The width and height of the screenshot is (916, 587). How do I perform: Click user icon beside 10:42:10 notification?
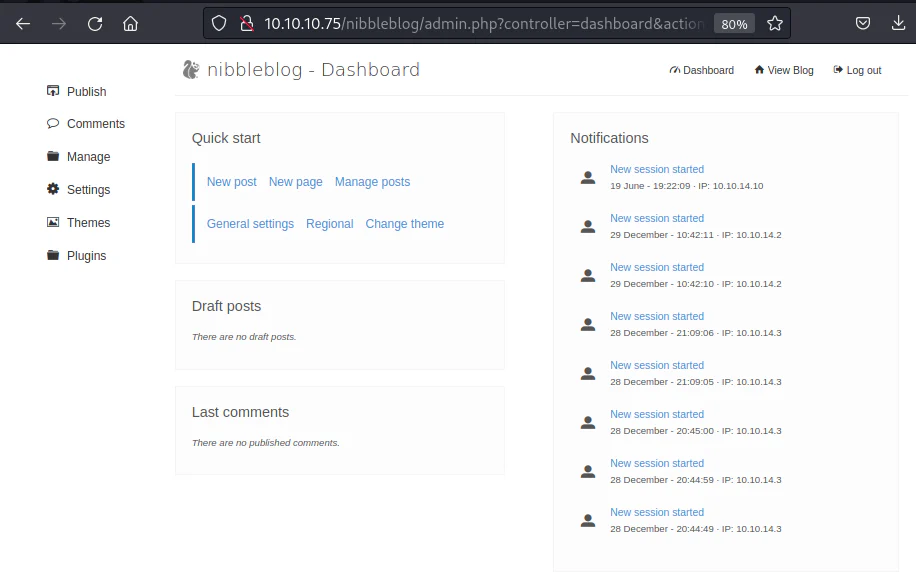(x=588, y=276)
